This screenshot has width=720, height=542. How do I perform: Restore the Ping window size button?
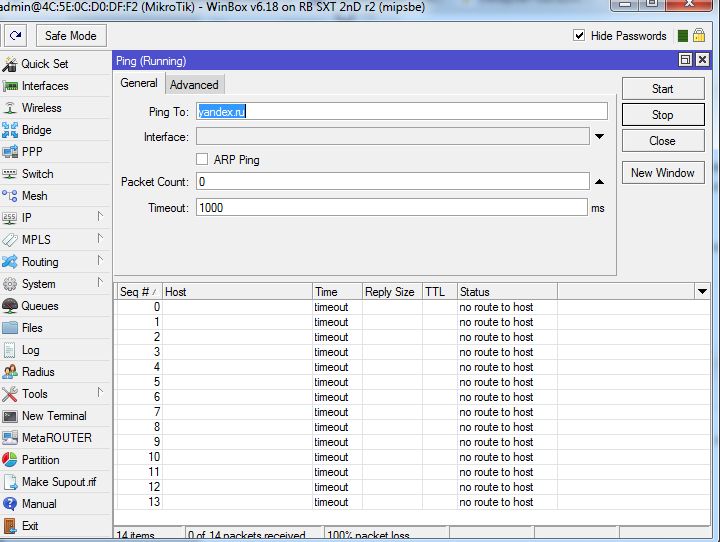click(685, 60)
